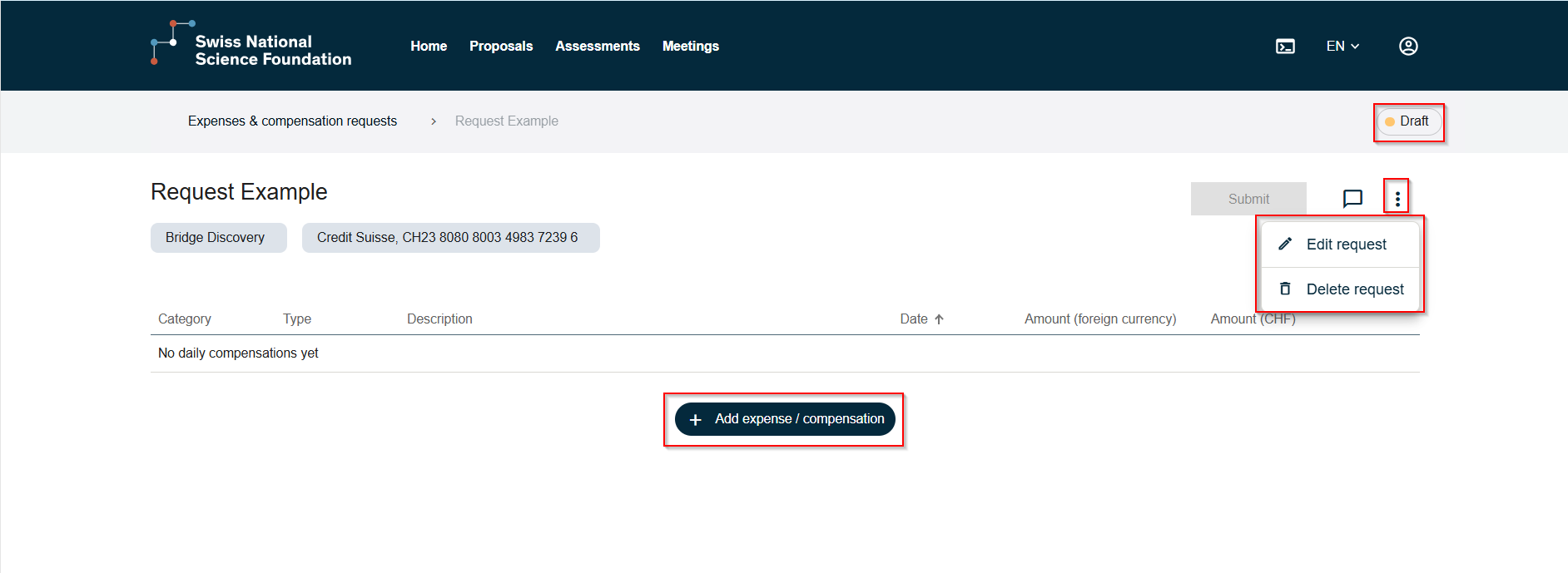
Task: Click the Swiss National Science Foundation logo
Action: 251,46
